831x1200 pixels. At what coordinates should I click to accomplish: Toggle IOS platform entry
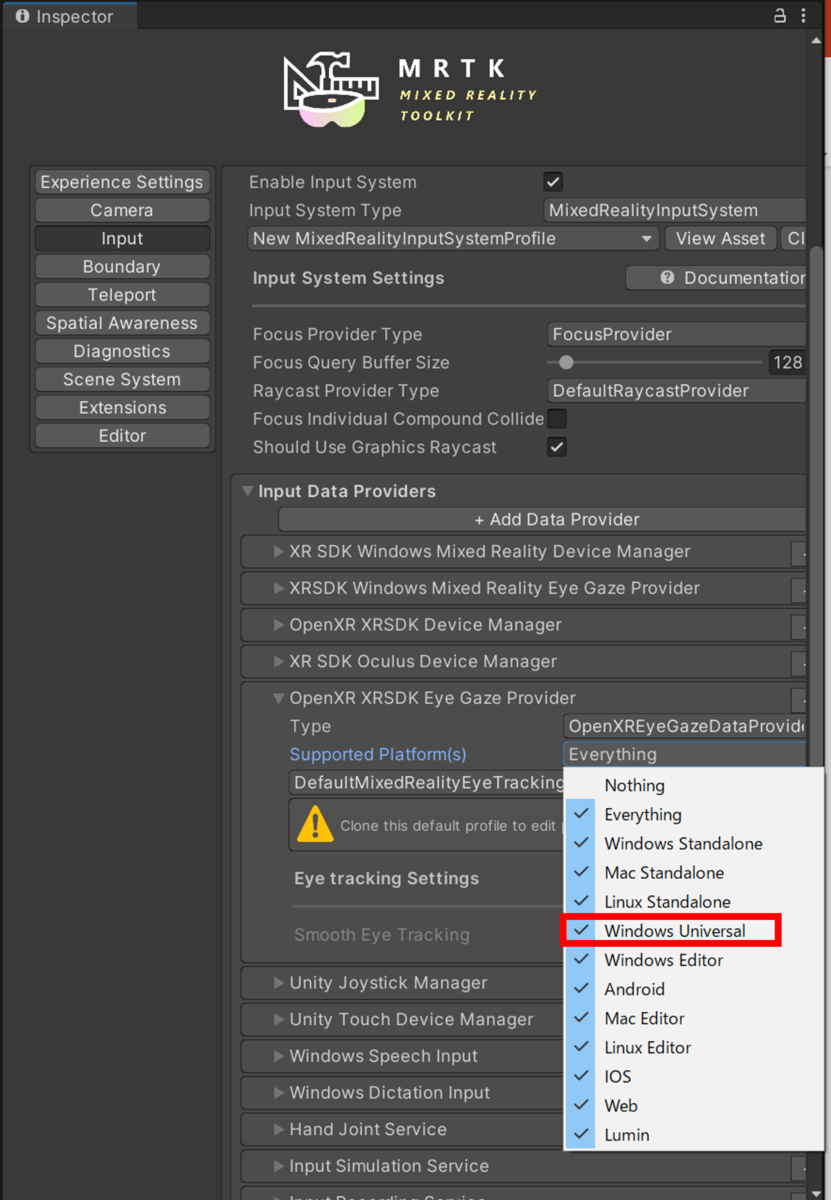tap(693, 1077)
